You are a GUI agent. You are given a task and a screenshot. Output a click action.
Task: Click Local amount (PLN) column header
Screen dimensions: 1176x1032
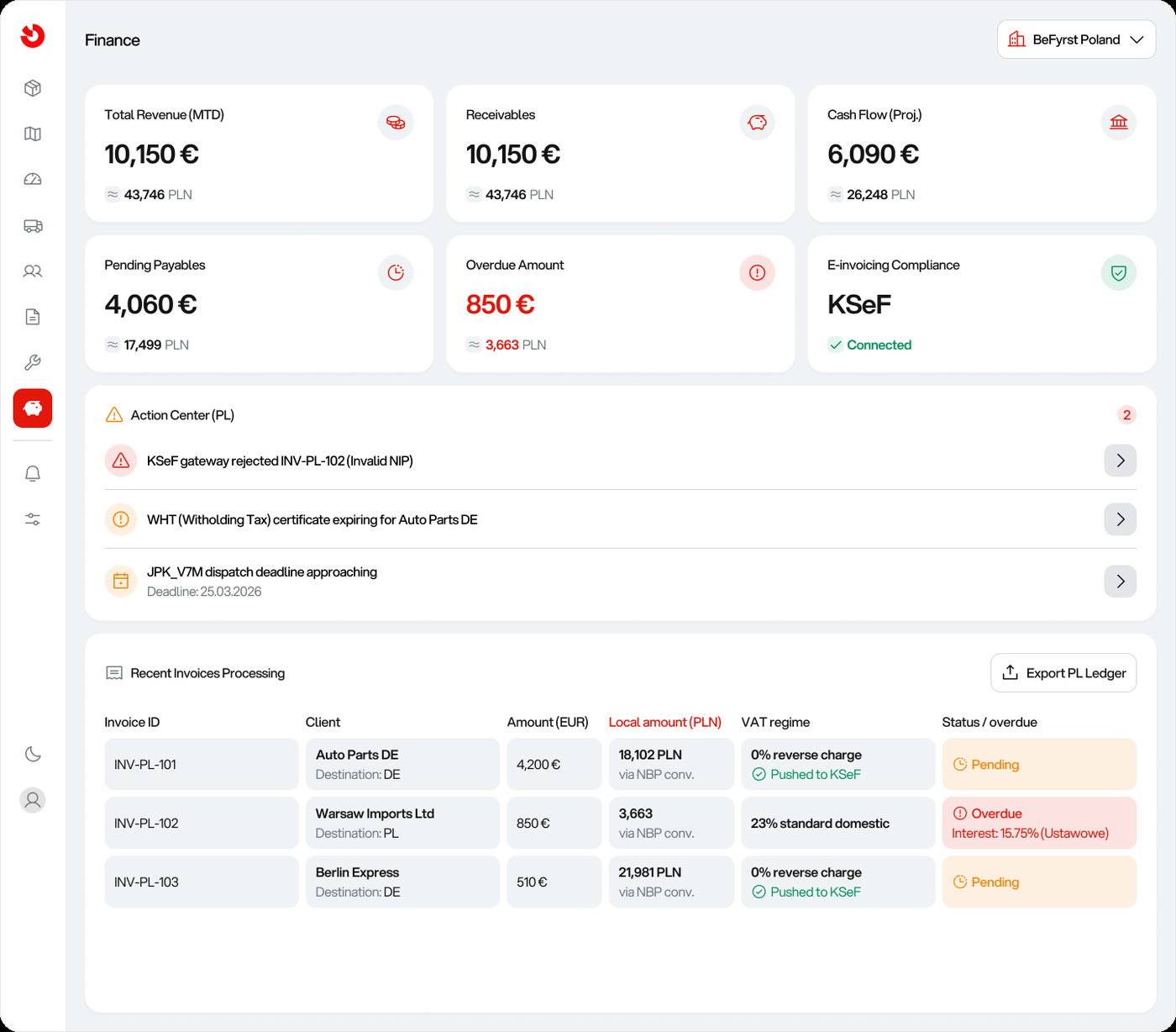pos(665,723)
